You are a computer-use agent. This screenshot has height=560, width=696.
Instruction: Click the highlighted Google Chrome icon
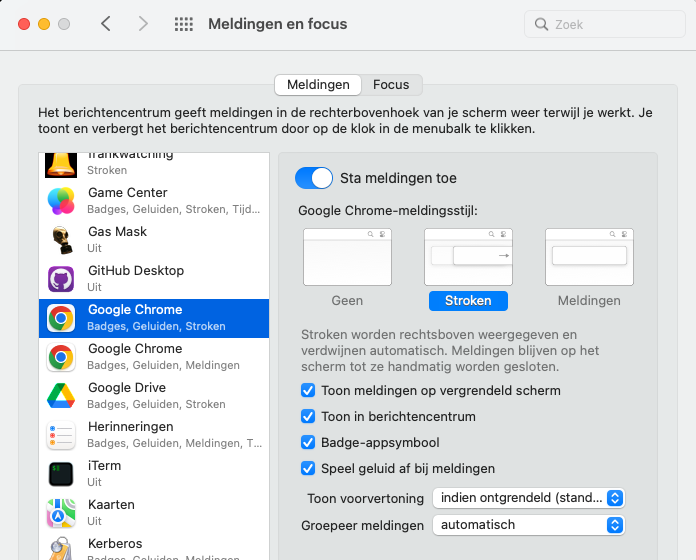pyautogui.click(x=61, y=318)
